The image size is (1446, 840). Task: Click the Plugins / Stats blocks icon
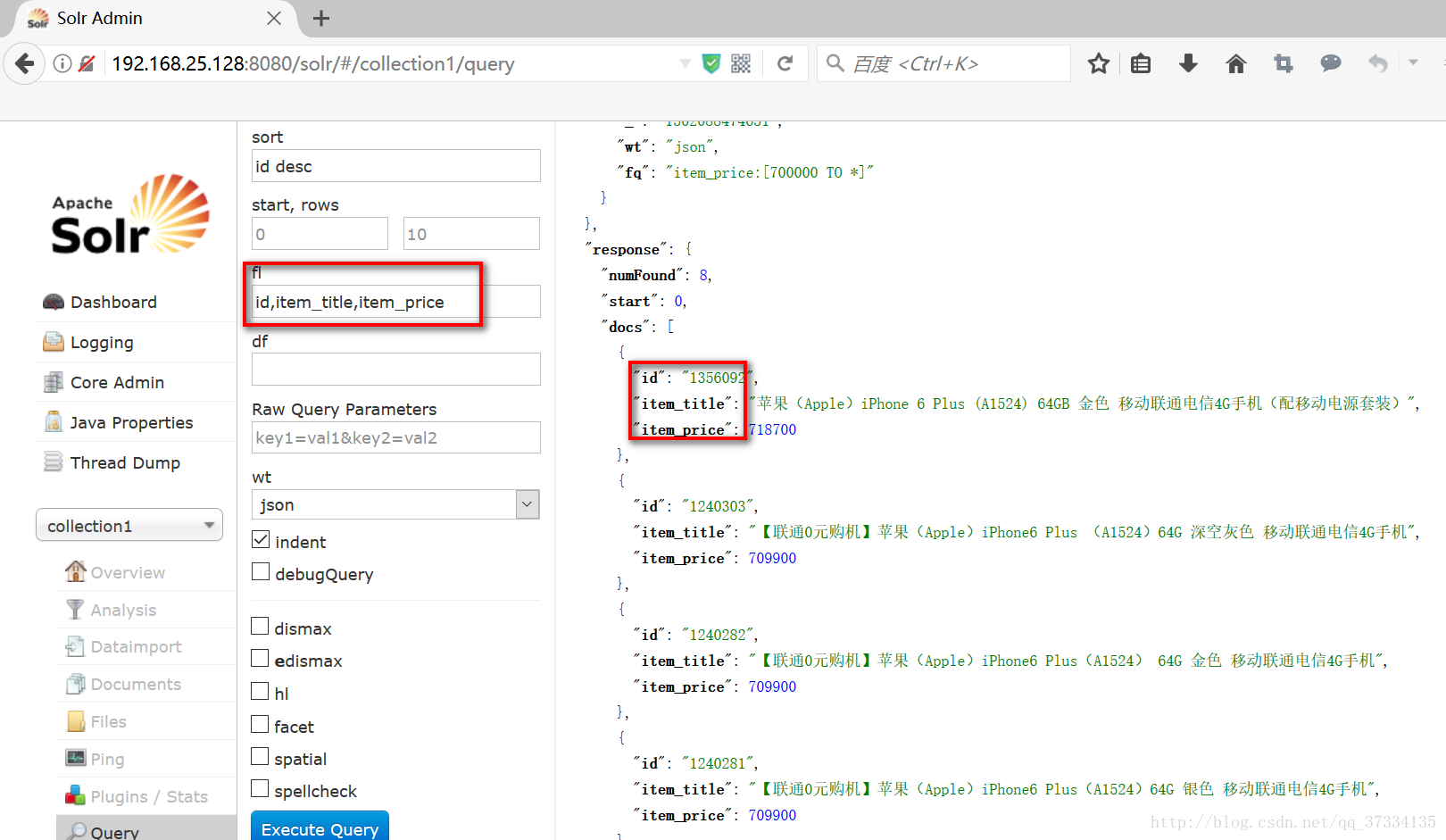click(x=75, y=795)
